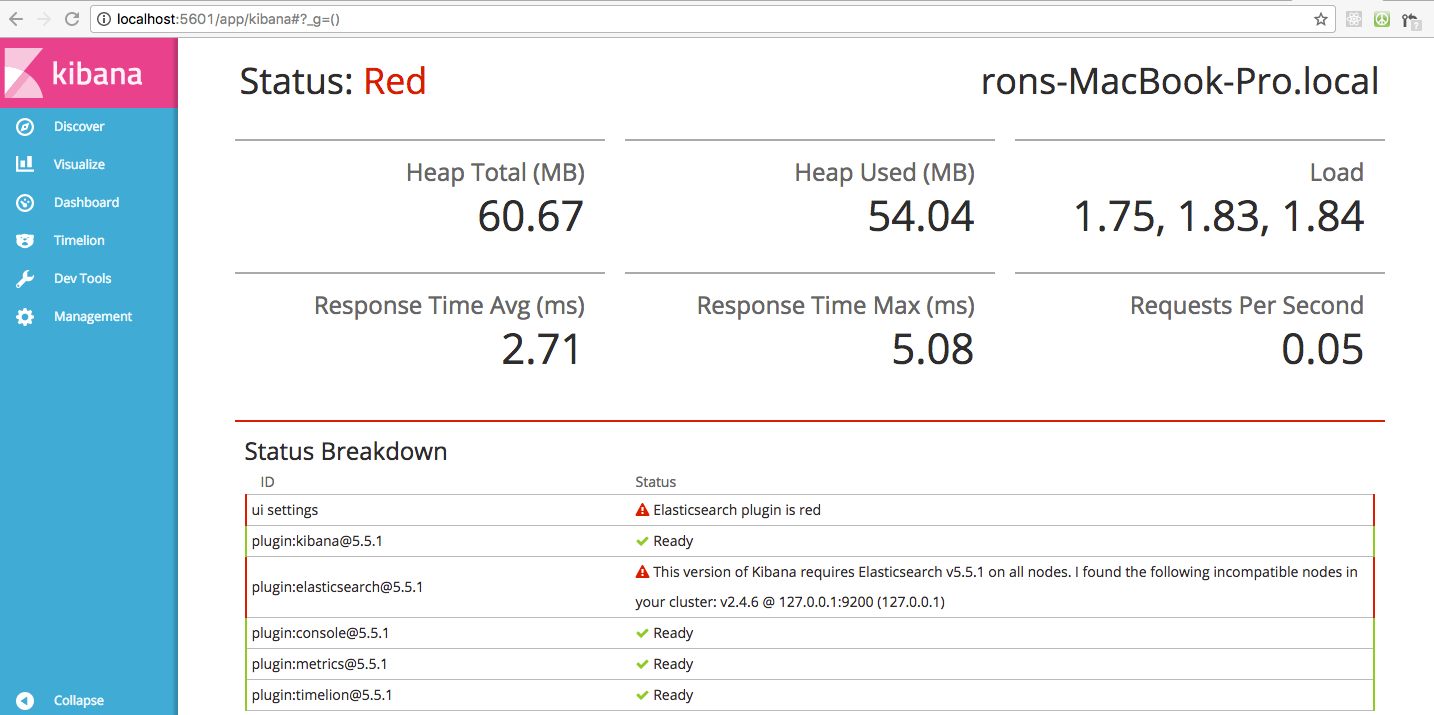Select the Dashboard menu label

(x=86, y=203)
